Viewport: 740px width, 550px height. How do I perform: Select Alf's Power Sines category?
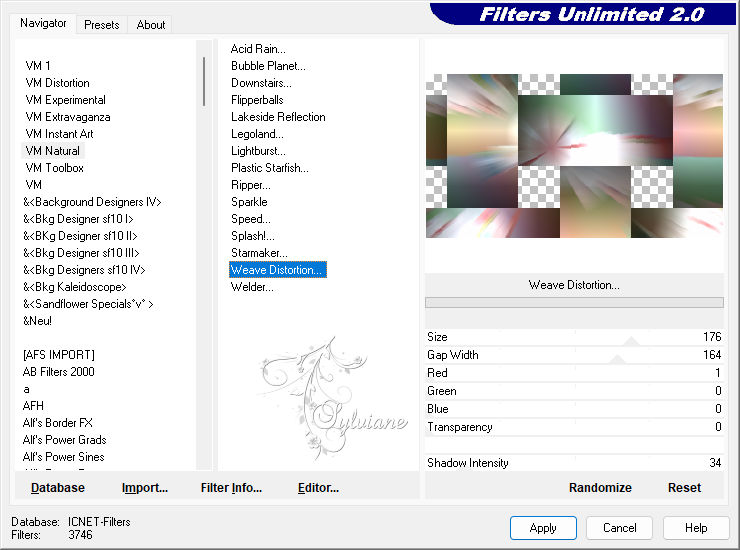click(x=63, y=457)
